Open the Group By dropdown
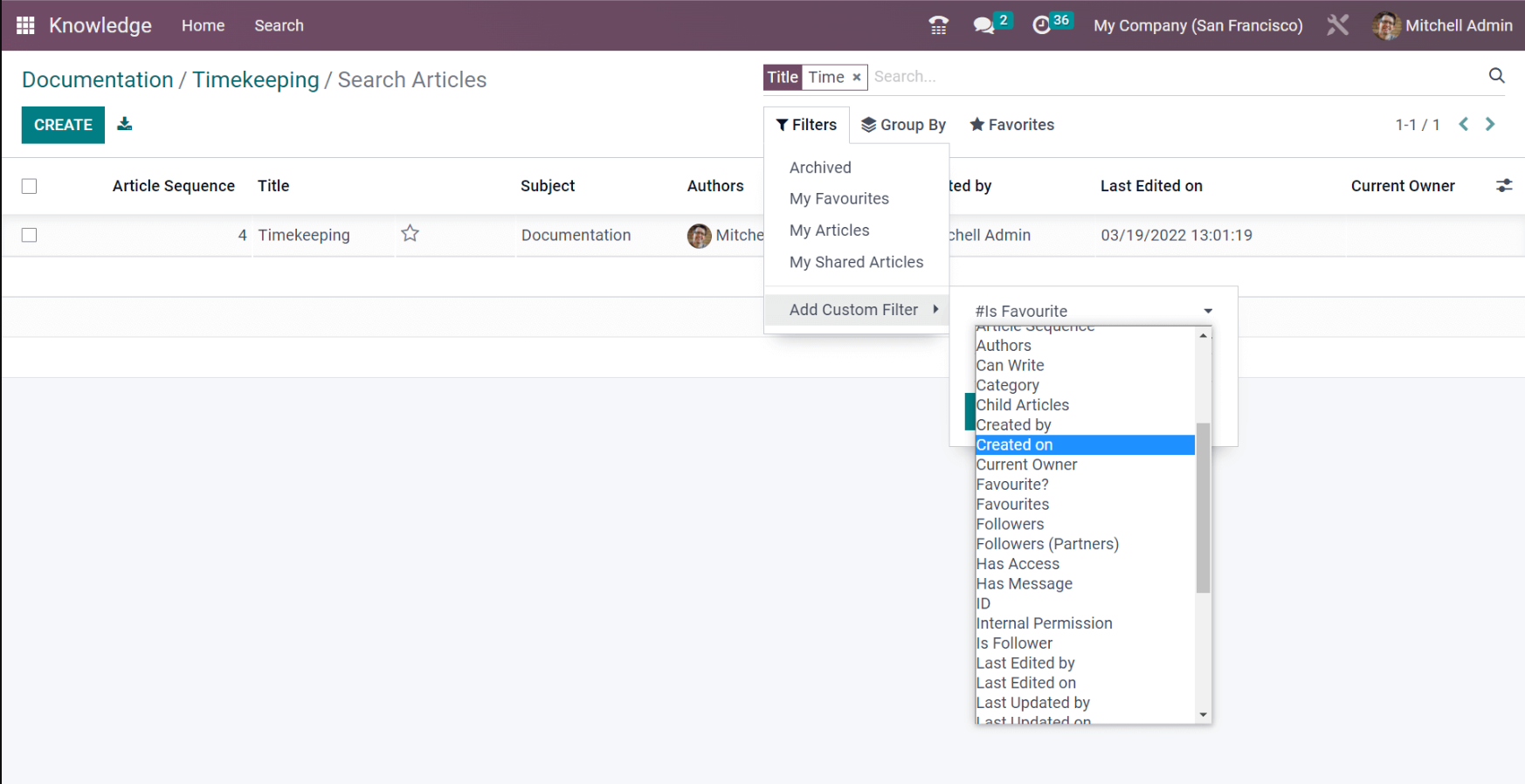1525x784 pixels. [x=903, y=125]
